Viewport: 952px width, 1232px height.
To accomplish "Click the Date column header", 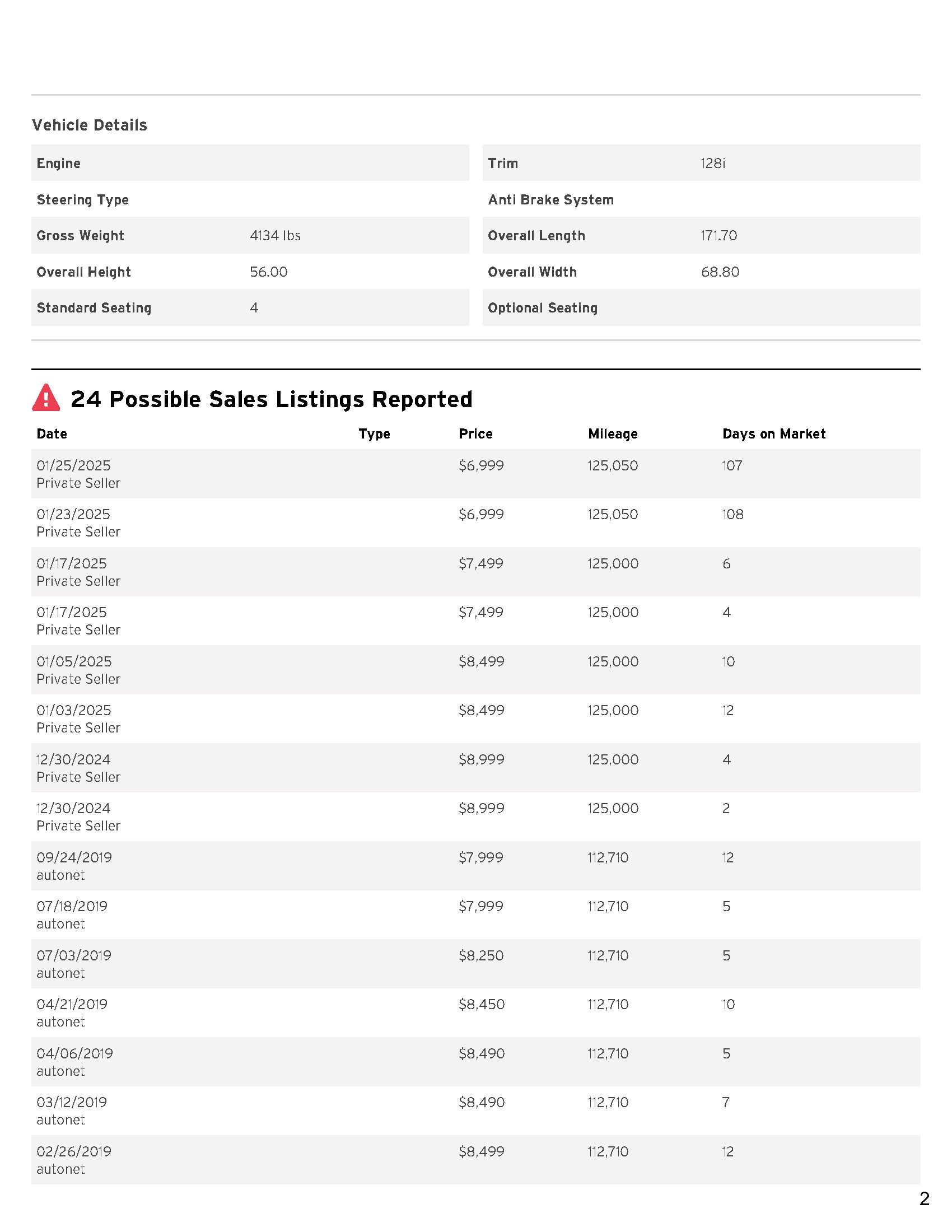I will (52, 434).
